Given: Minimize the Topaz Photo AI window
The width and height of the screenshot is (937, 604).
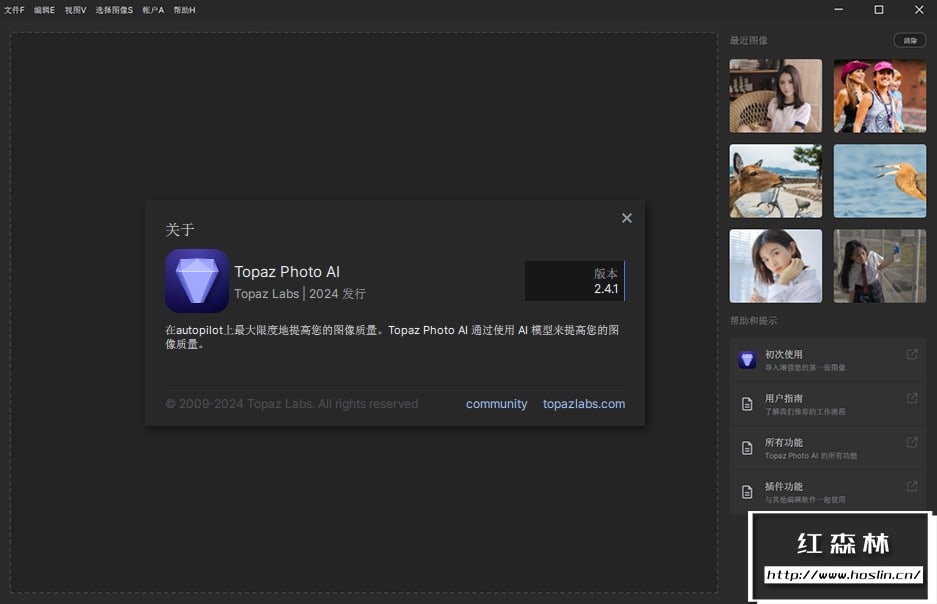Looking at the screenshot, I should 838,10.
